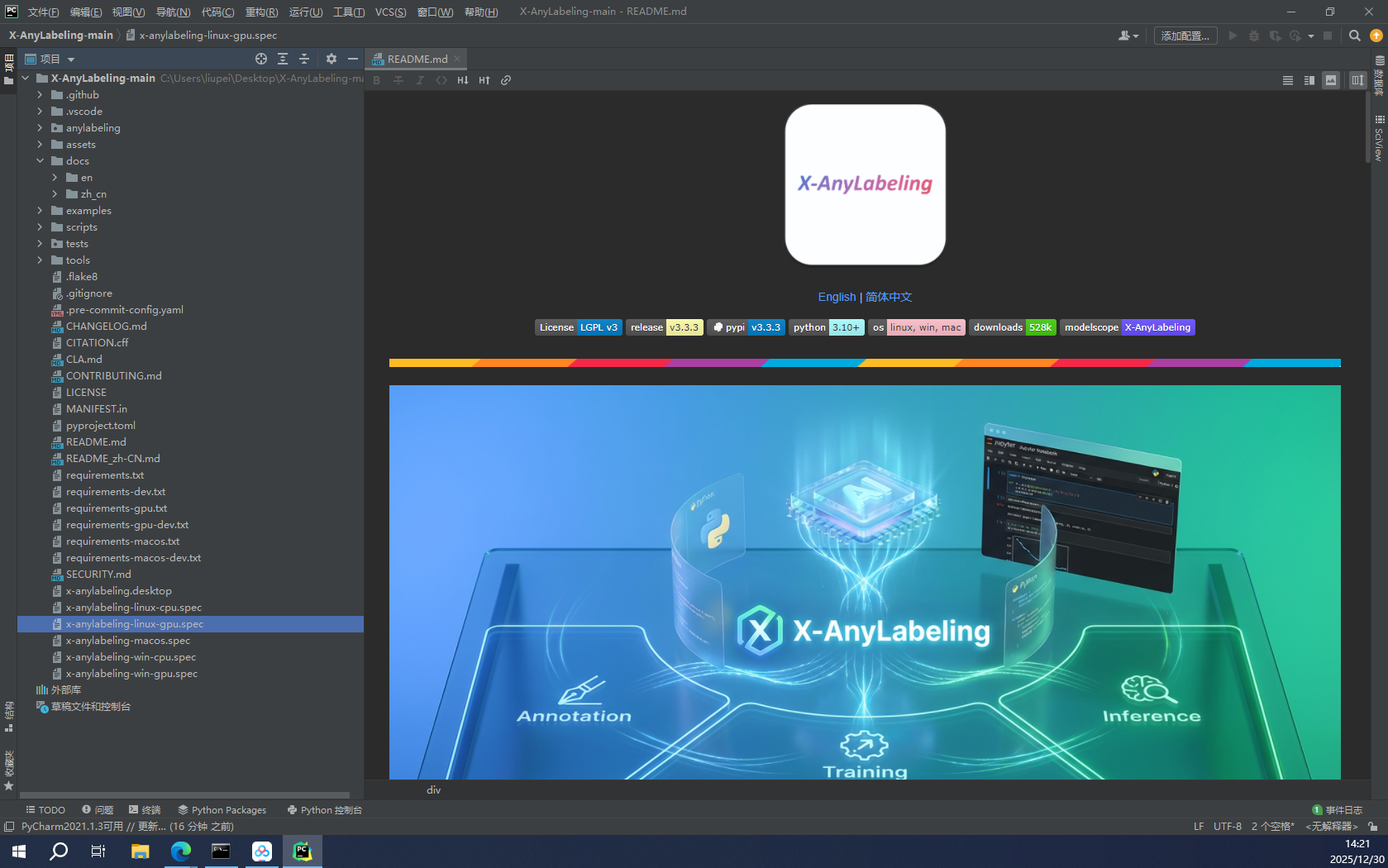This screenshot has height=868, width=1388.
Task: Click the orange update arrow icon
Action: [x=1376, y=36]
